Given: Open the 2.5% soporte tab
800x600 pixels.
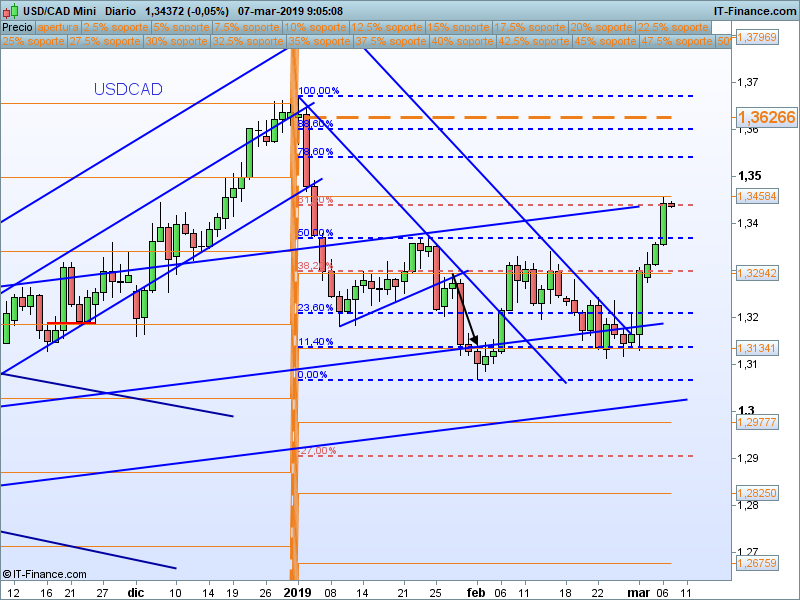Looking at the screenshot, I should pos(116,27).
